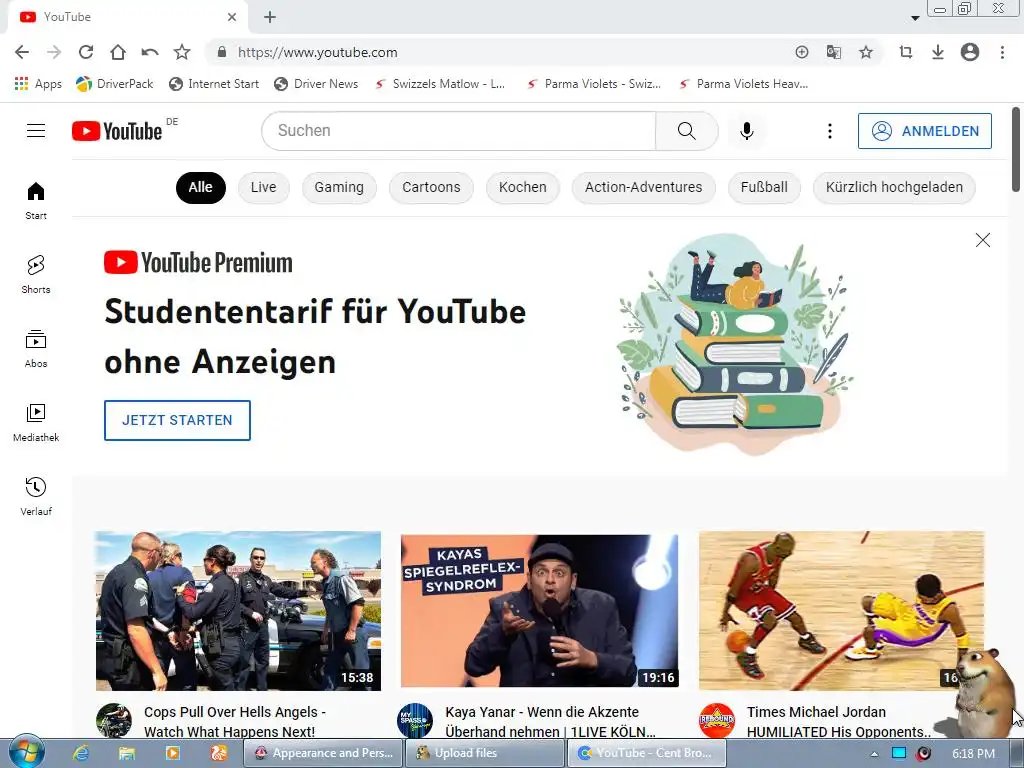Click the crop screenshot toolbar icon
This screenshot has width=1024, height=768.
pyautogui.click(x=905, y=52)
